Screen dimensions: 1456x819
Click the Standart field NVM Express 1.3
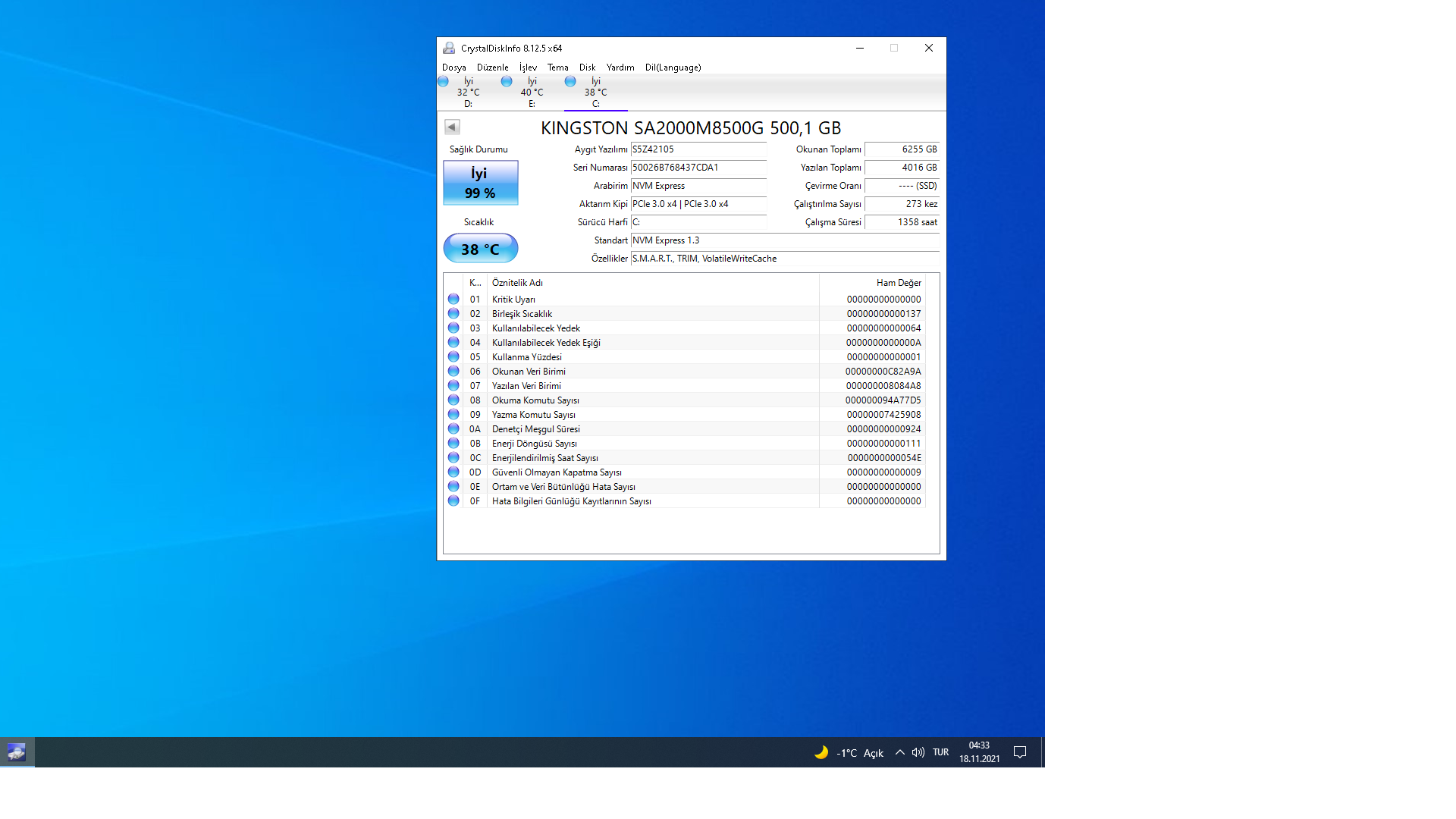click(x=785, y=240)
